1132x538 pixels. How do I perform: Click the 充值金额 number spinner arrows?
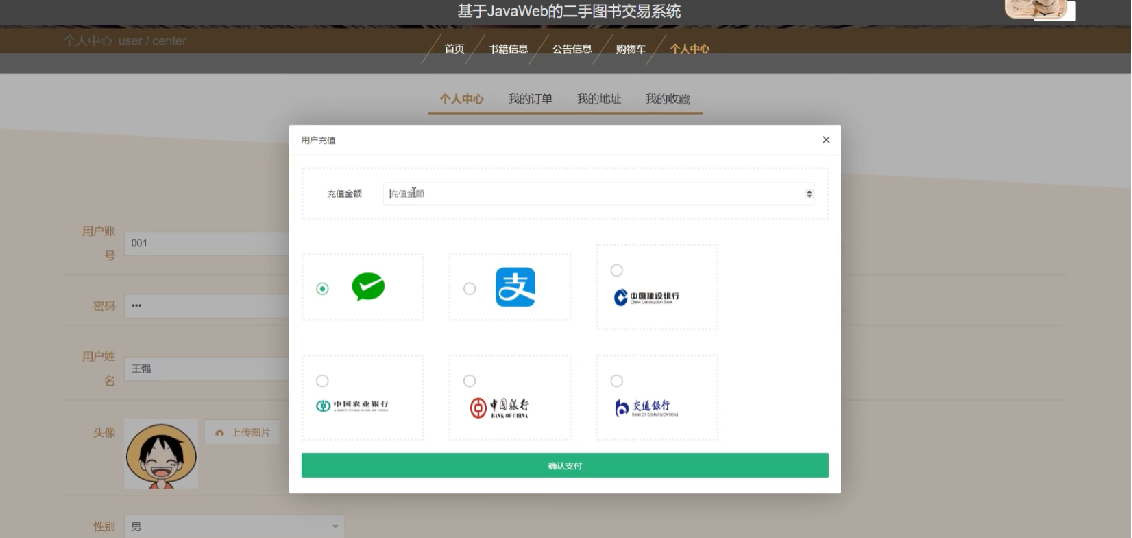coord(809,194)
